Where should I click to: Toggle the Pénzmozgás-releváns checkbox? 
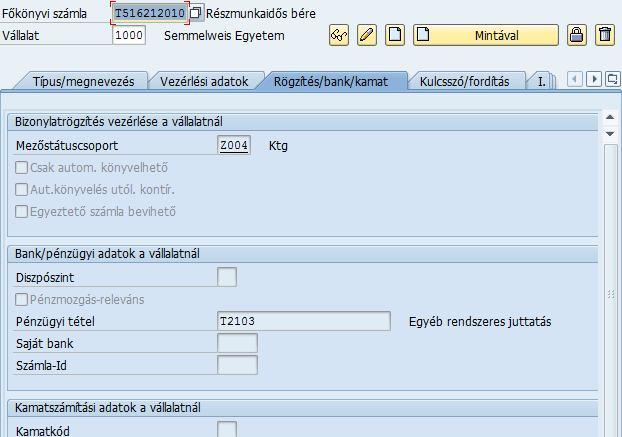21,299
